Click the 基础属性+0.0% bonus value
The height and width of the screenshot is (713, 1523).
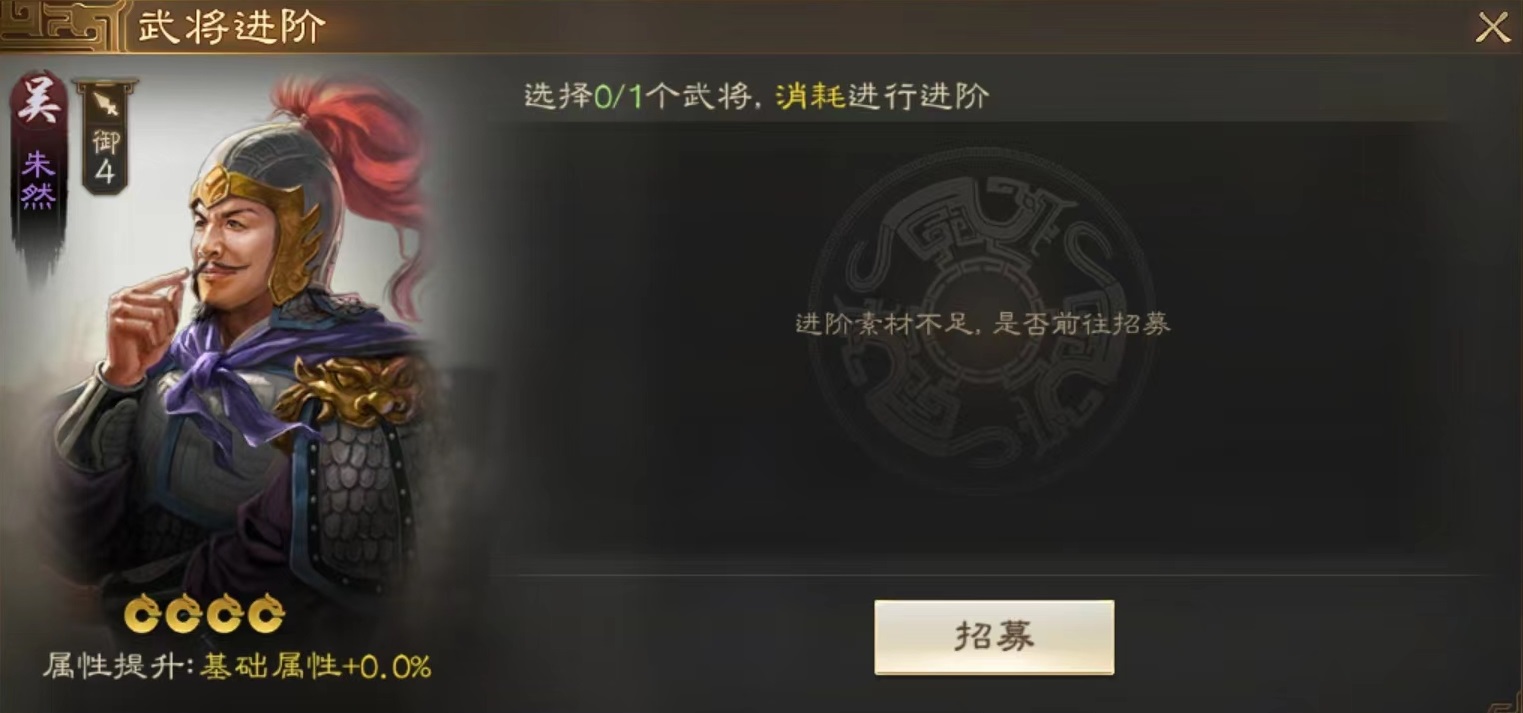point(316,666)
